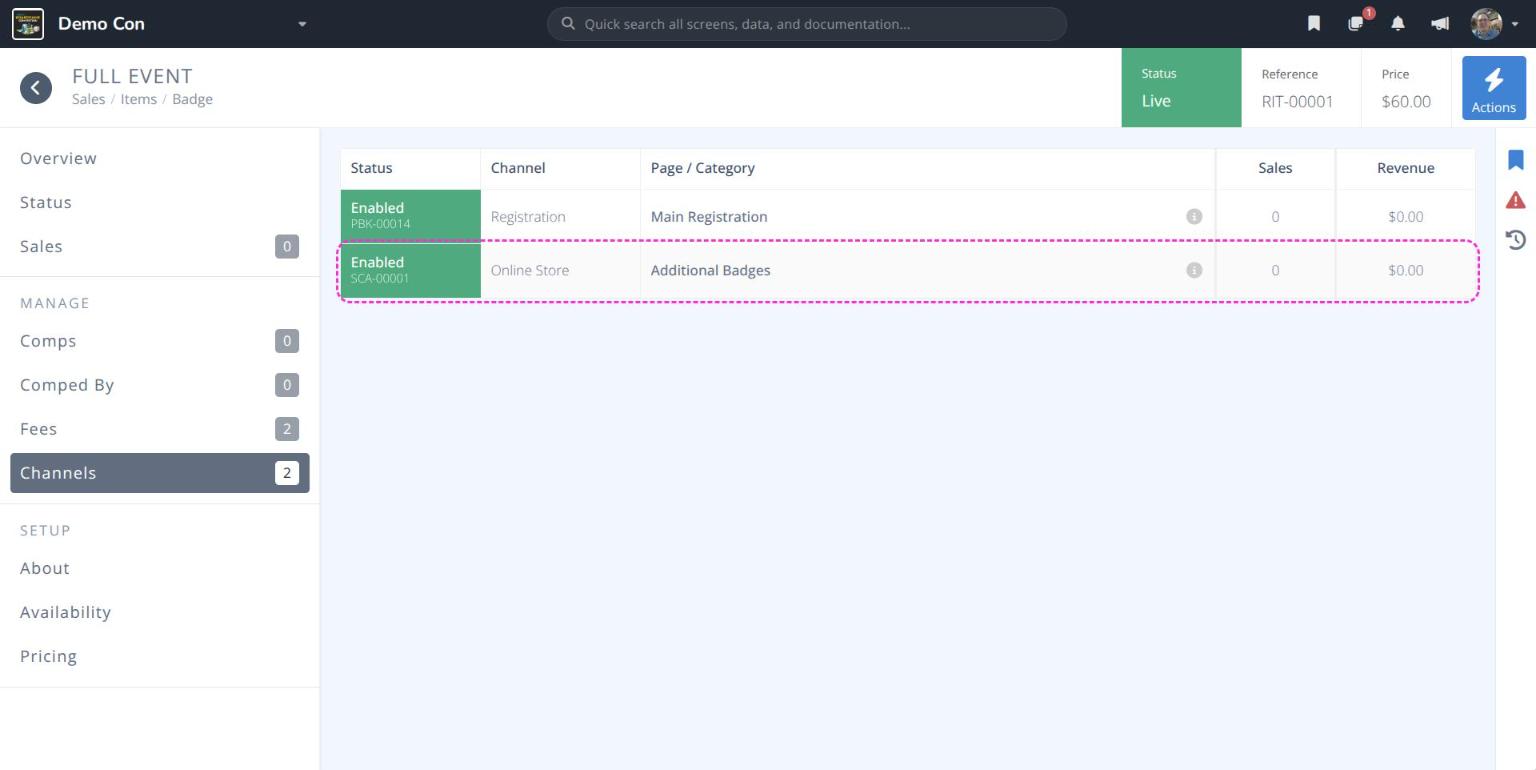Viewport: 1536px width, 770px height.
Task: Click the Reference RIT-00001 value
Action: (1297, 101)
